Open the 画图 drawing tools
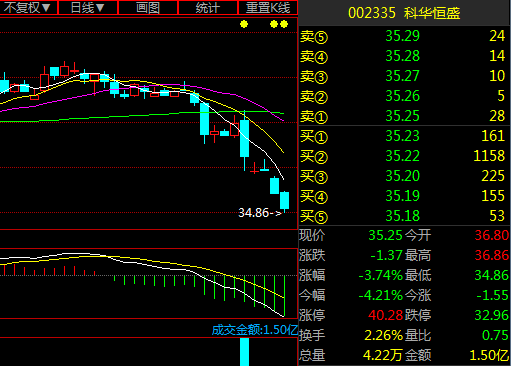The image size is (511, 366). (148, 7)
